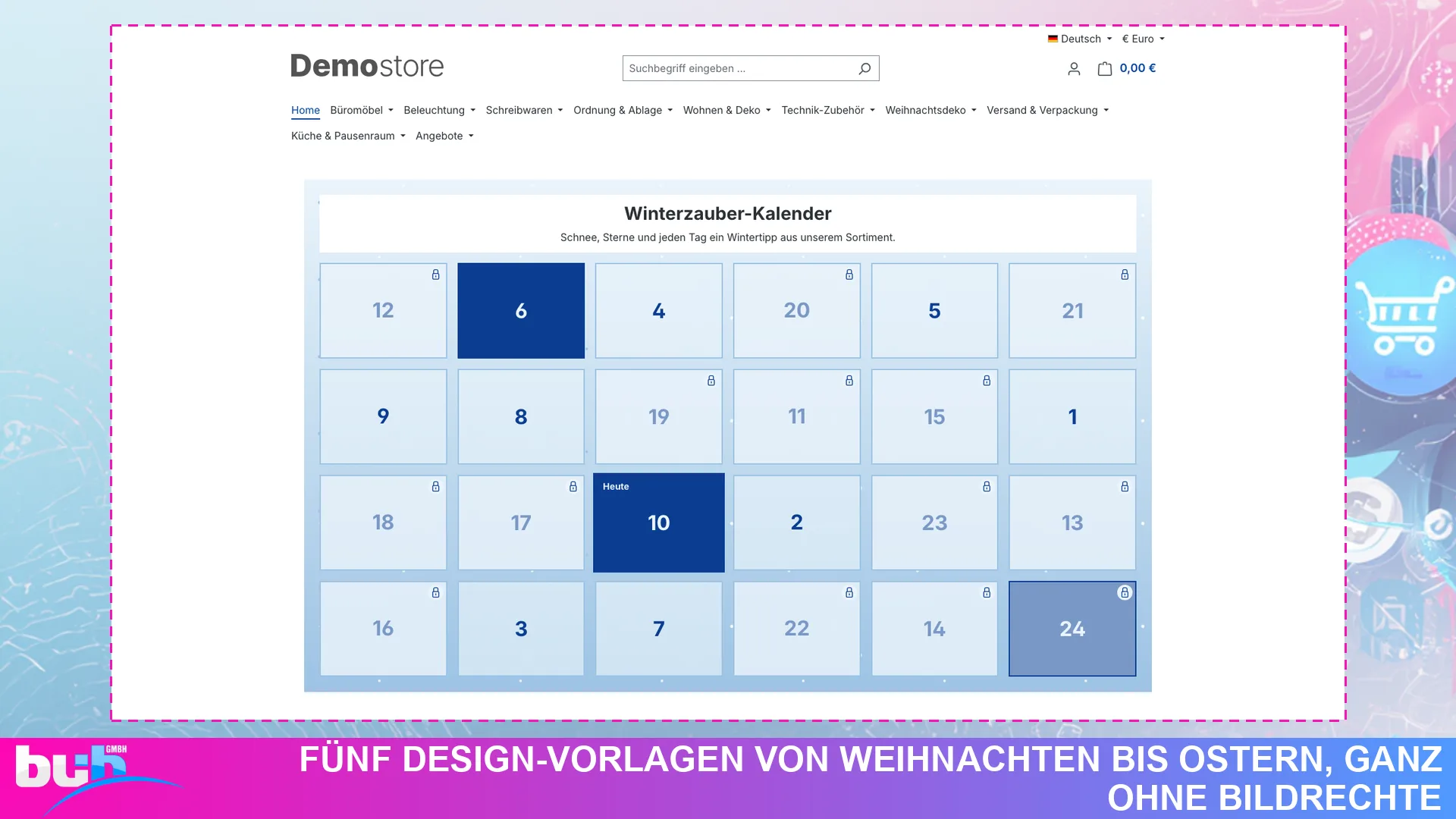Screen dimensions: 1456x819
Task: Click the lock icon on door 20
Action: pos(849,275)
